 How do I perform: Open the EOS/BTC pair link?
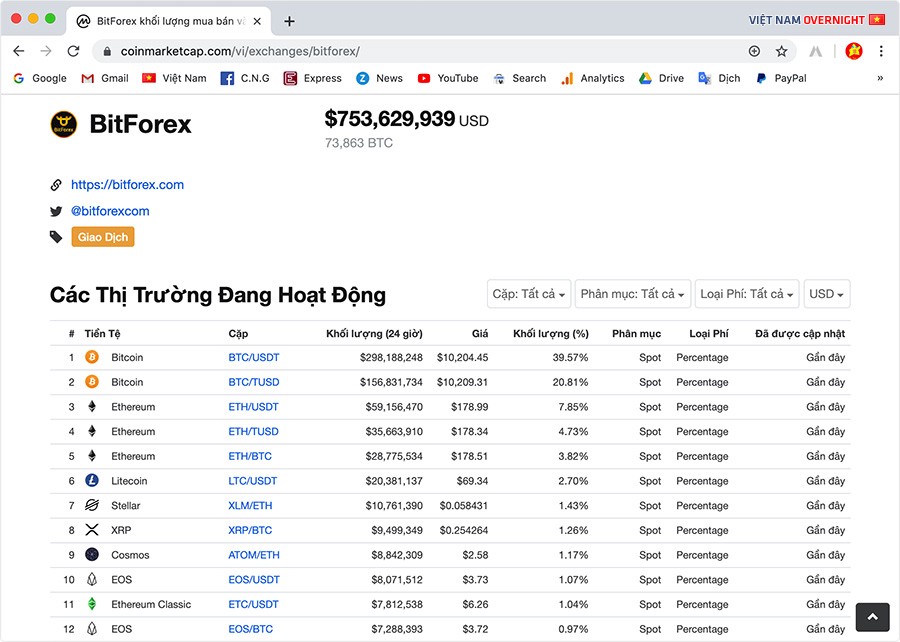[x=250, y=629]
